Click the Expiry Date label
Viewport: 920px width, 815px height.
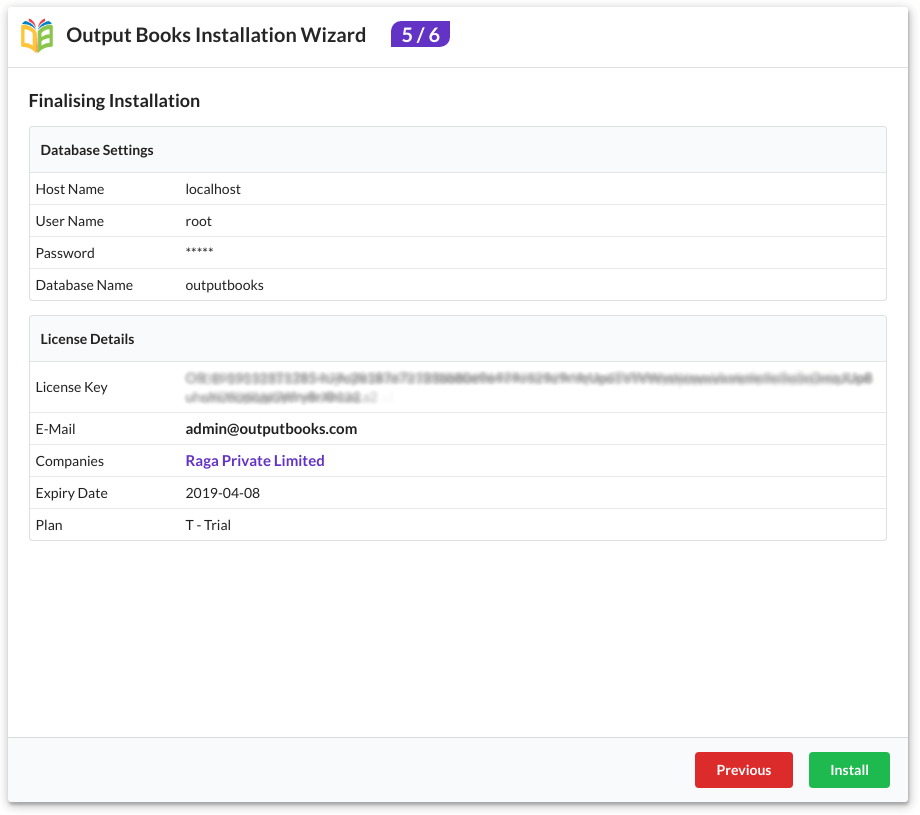tap(72, 493)
